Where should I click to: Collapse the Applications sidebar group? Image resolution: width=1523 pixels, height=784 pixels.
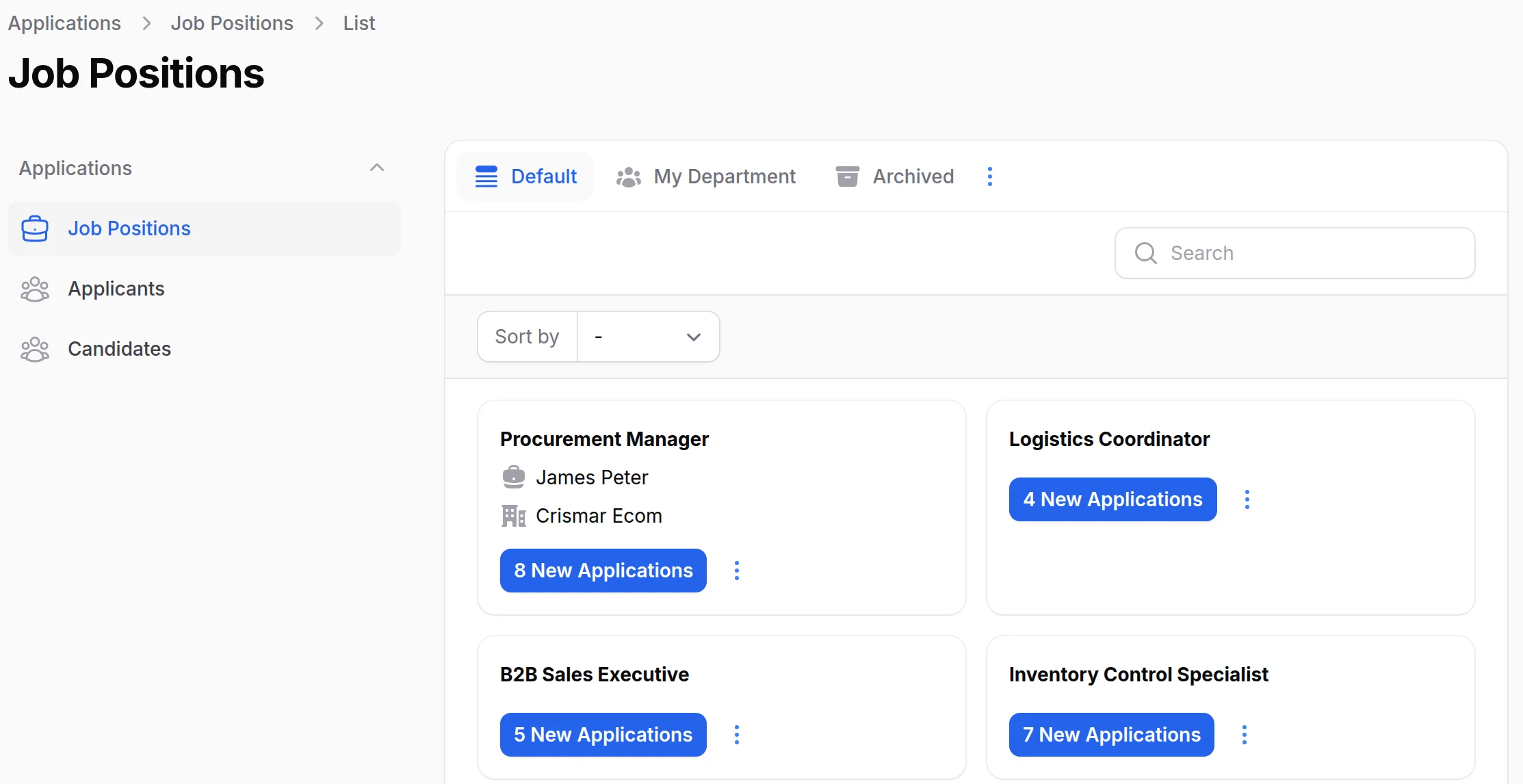click(x=376, y=168)
